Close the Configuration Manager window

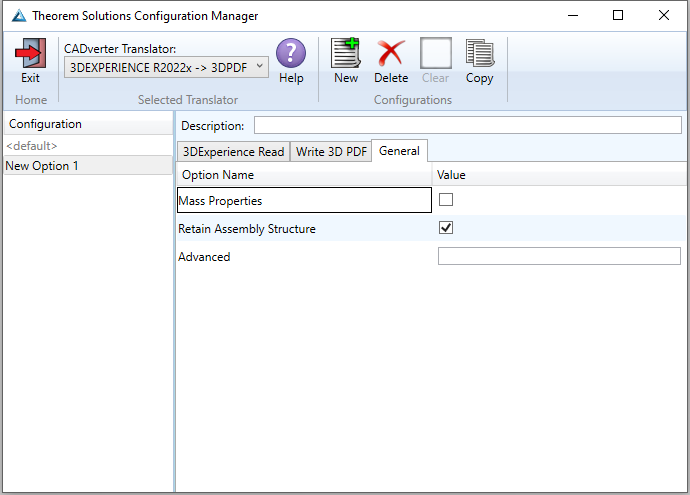pyautogui.click(x=664, y=15)
